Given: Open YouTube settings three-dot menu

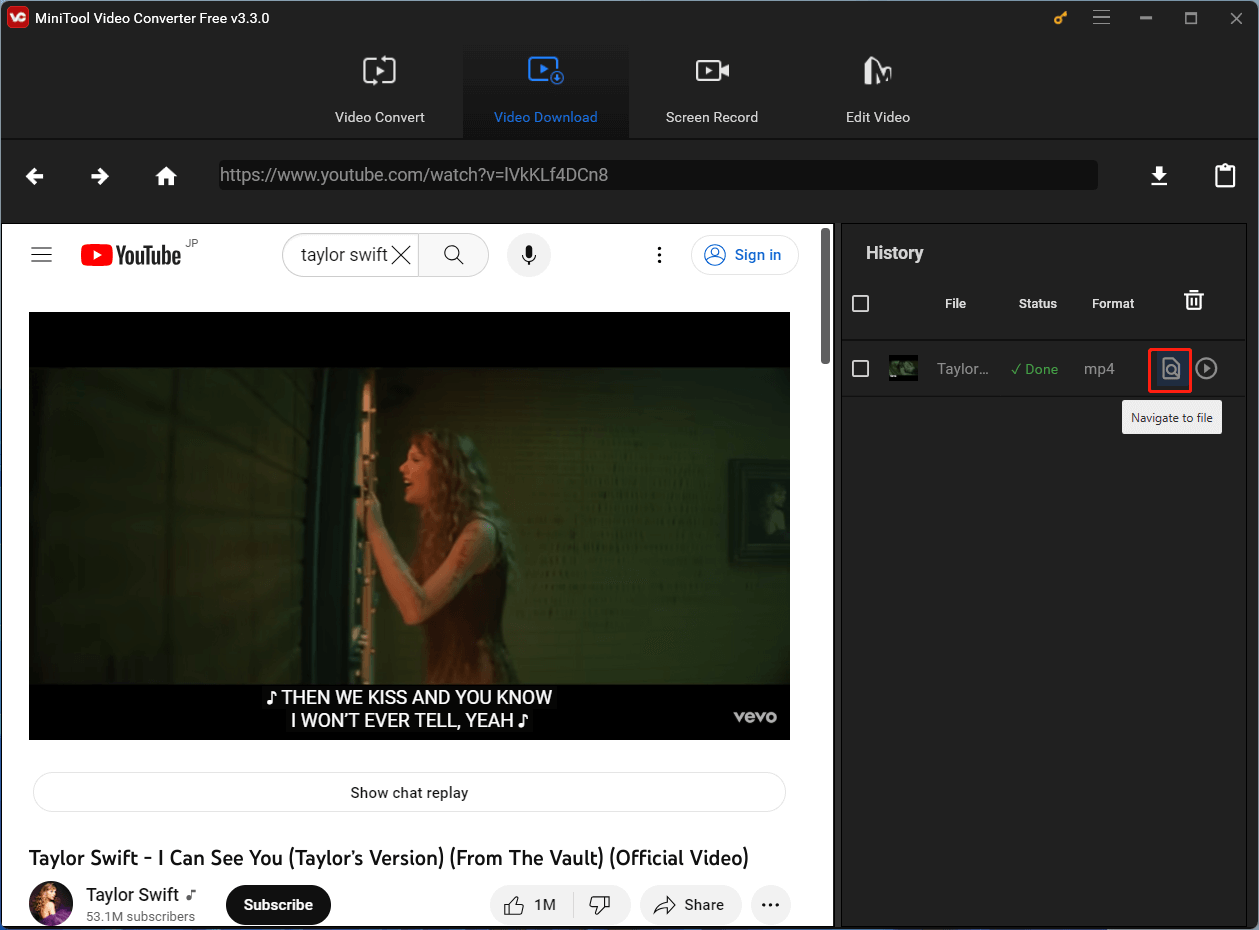Looking at the screenshot, I should click(x=659, y=255).
